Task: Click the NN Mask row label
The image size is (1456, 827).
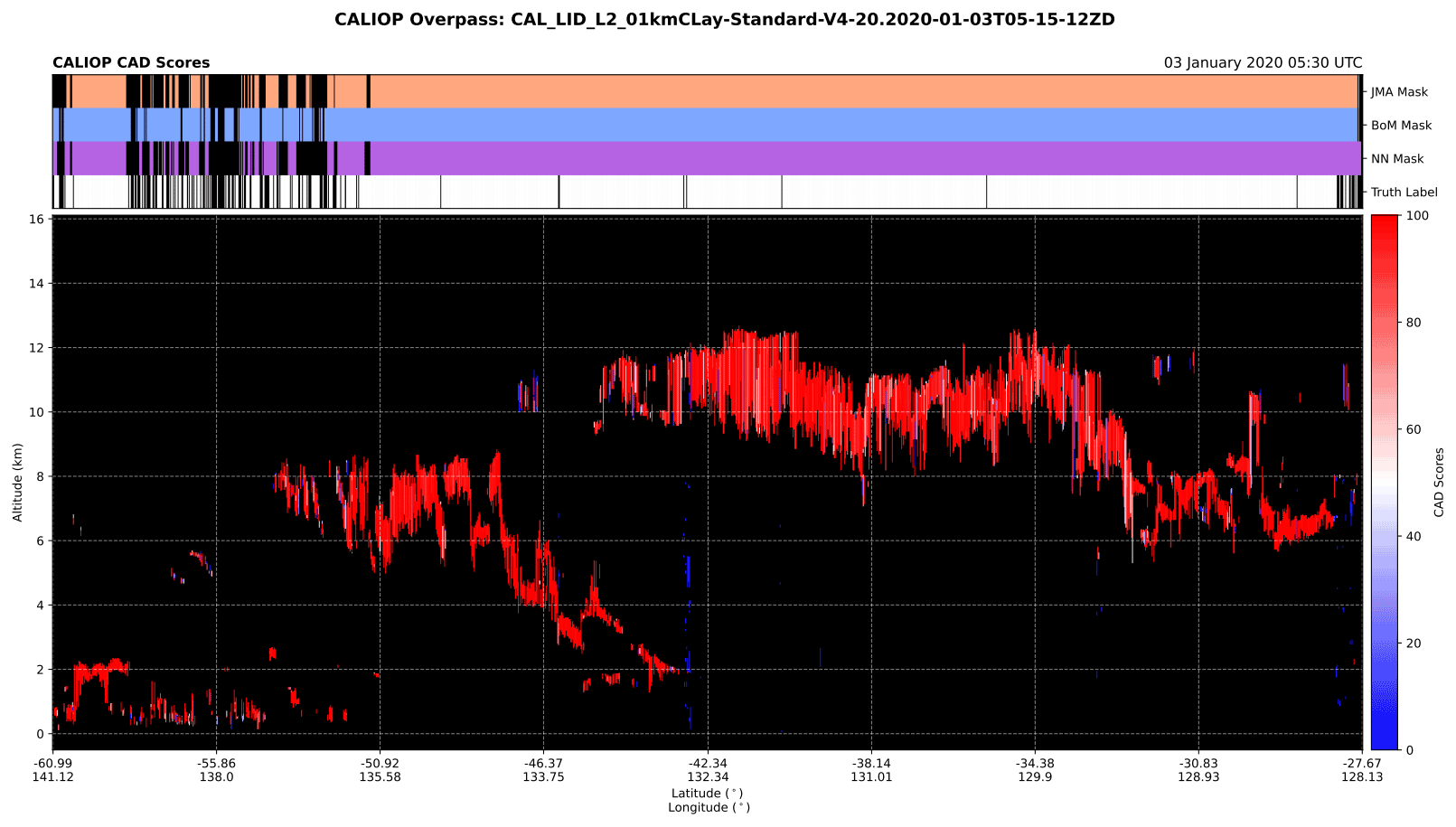Action: (1397, 159)
